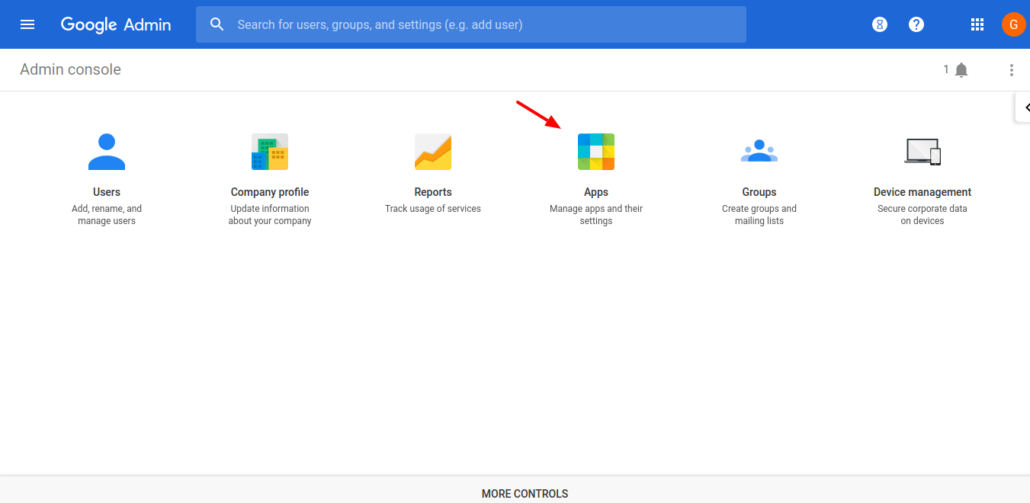Open the hourglass tasks icon

pyautogui.click(x=880, y=25)
